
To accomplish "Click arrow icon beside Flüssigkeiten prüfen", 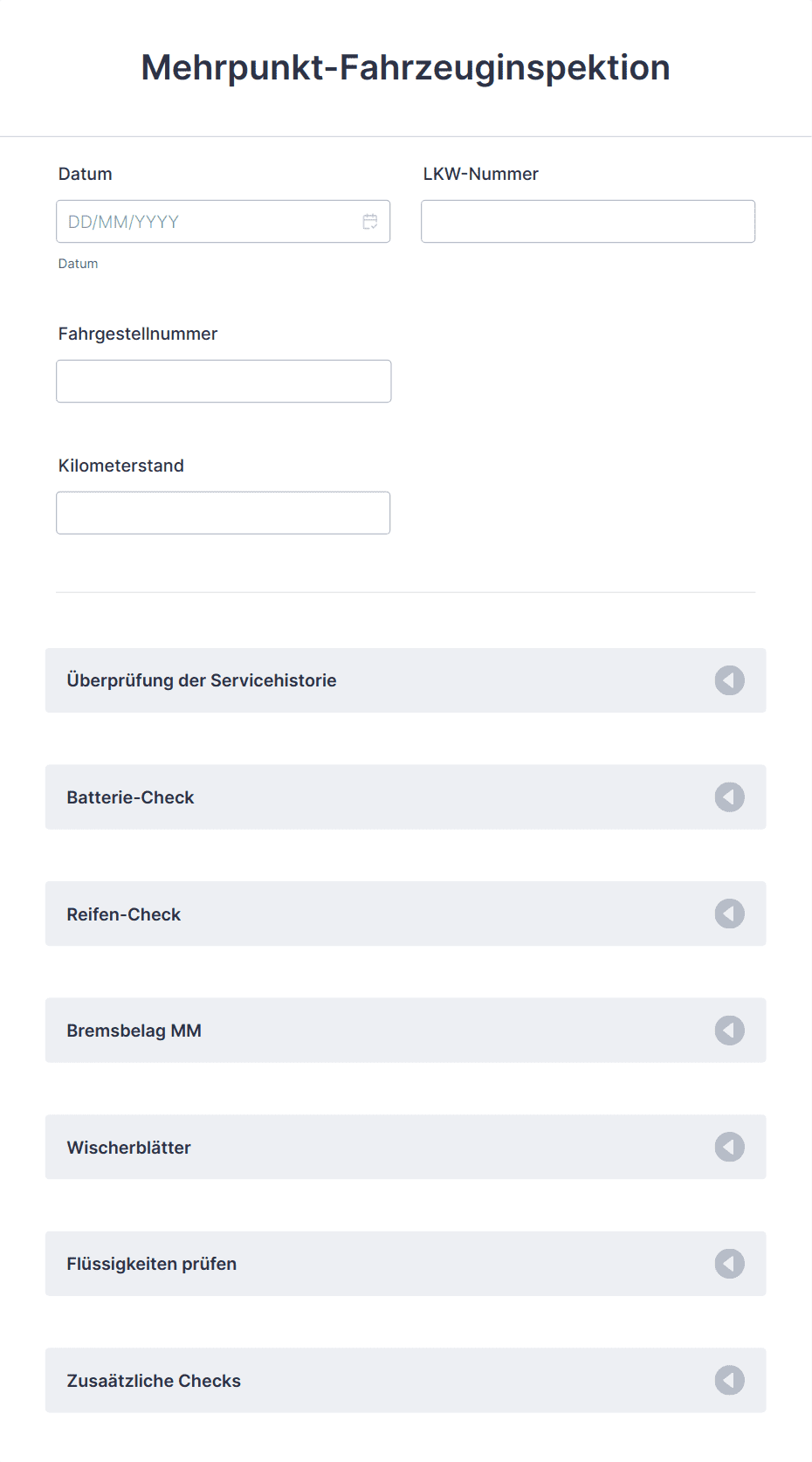I will [x=730, y=1264].
